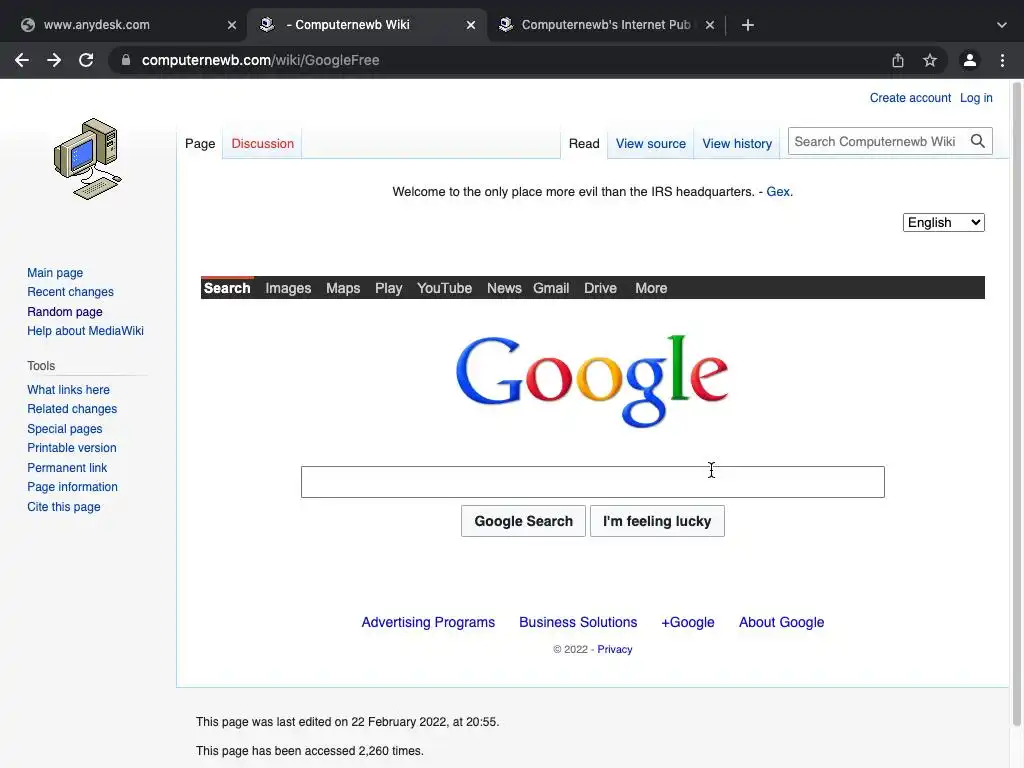Click the I'm feeling lucky button
This screenshot has width=1024, height=768.
click(x=657, y=521)
